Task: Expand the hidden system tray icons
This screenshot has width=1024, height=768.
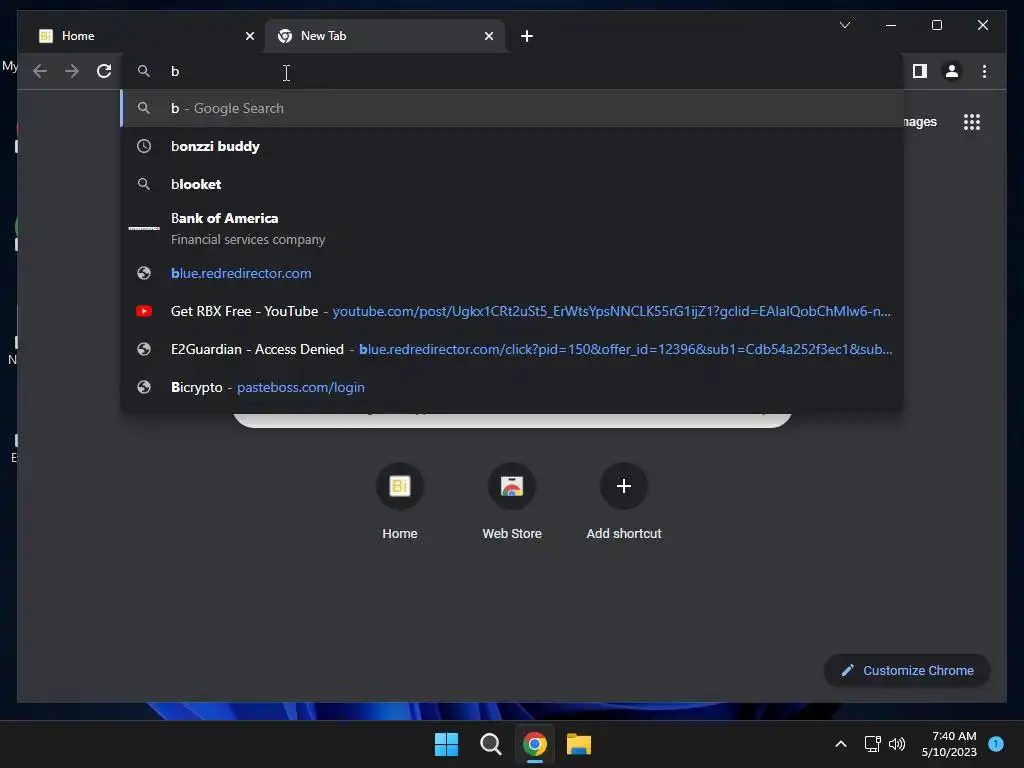Action: 841,744
